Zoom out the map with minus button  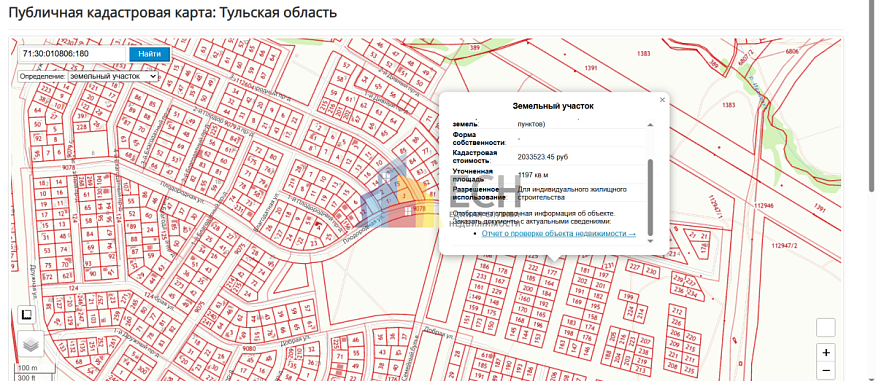pyautogui.click(x=826, y=370)
